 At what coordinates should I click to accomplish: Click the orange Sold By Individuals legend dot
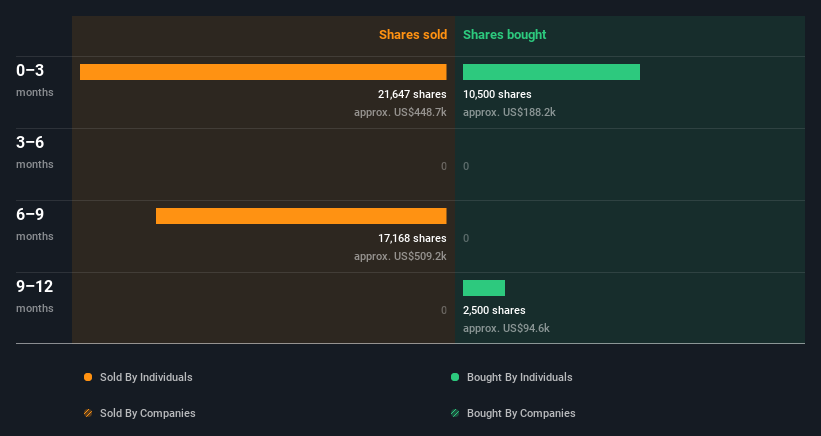pos(88,377)
